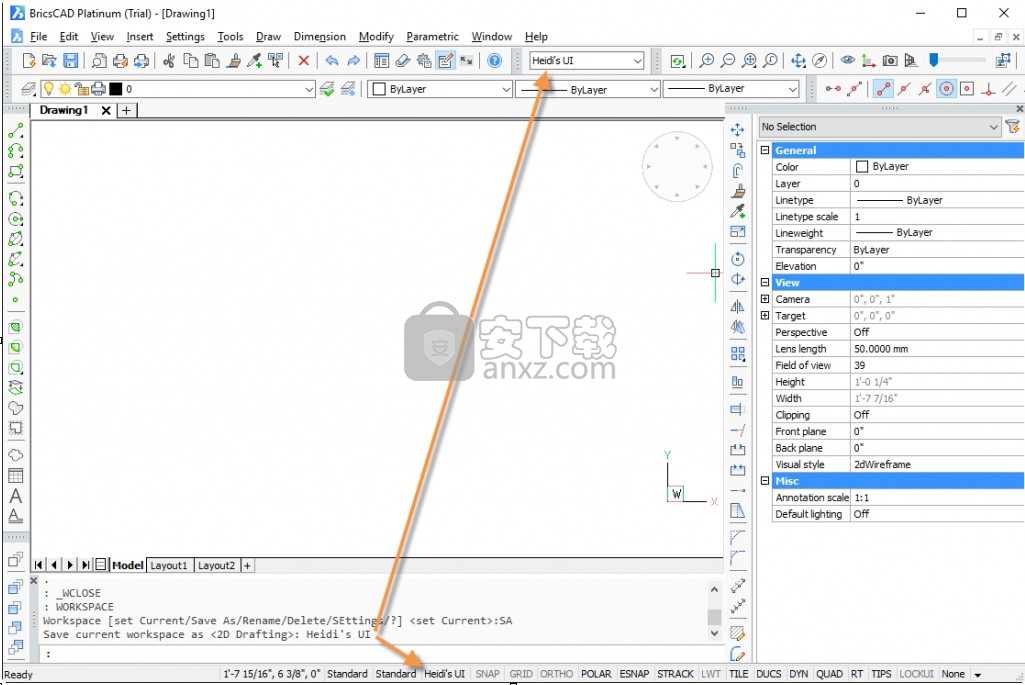Image resolution: width=1025 pixels, height=685 pixels.
Task: Switch to the Layout1 tab
Action: pos(169,565)
